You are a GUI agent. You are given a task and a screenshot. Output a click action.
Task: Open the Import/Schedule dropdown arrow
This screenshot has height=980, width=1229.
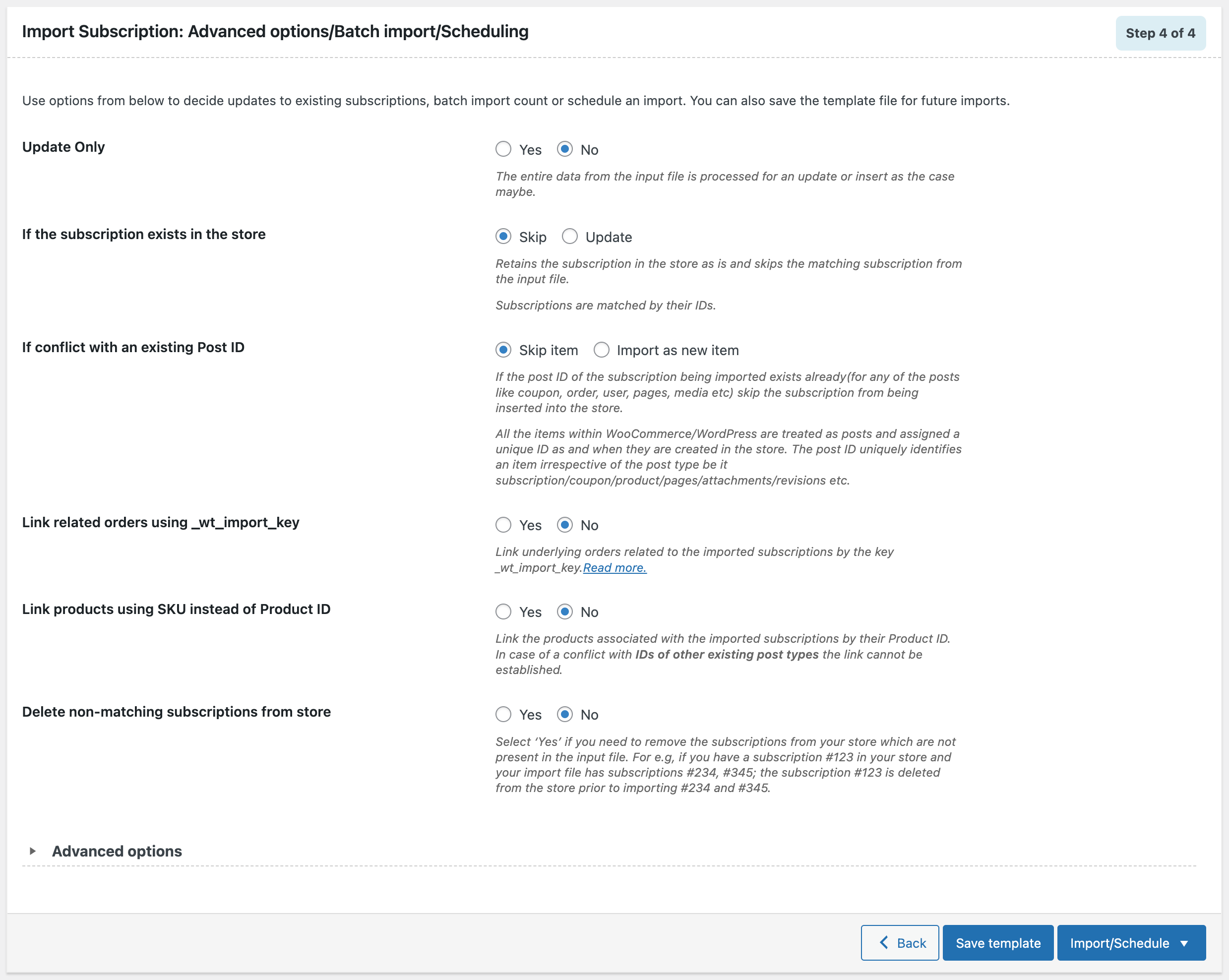point(1184,943)
